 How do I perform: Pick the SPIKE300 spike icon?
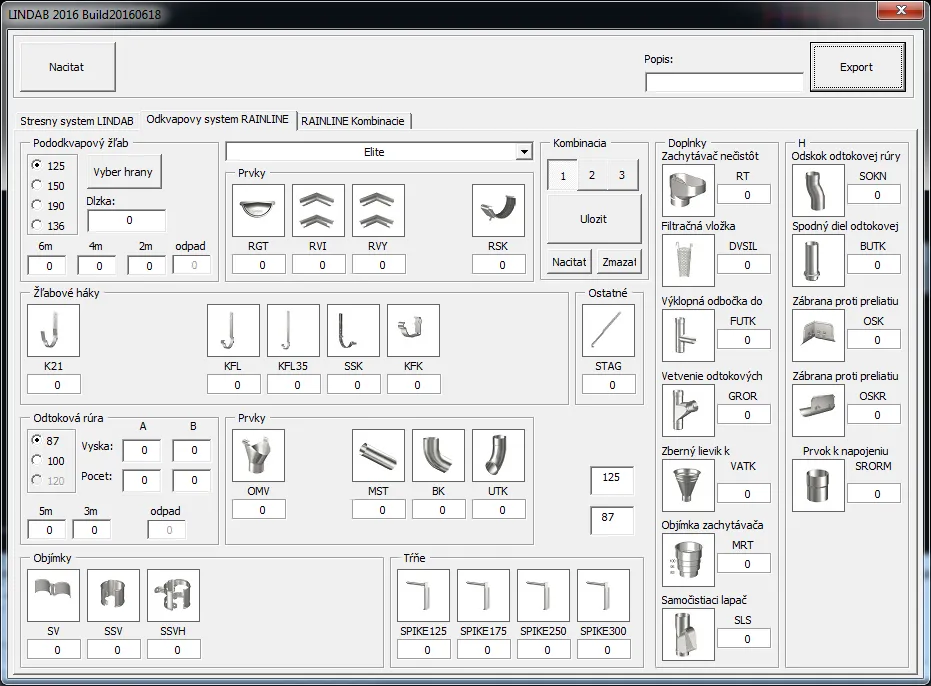[603, 595]
